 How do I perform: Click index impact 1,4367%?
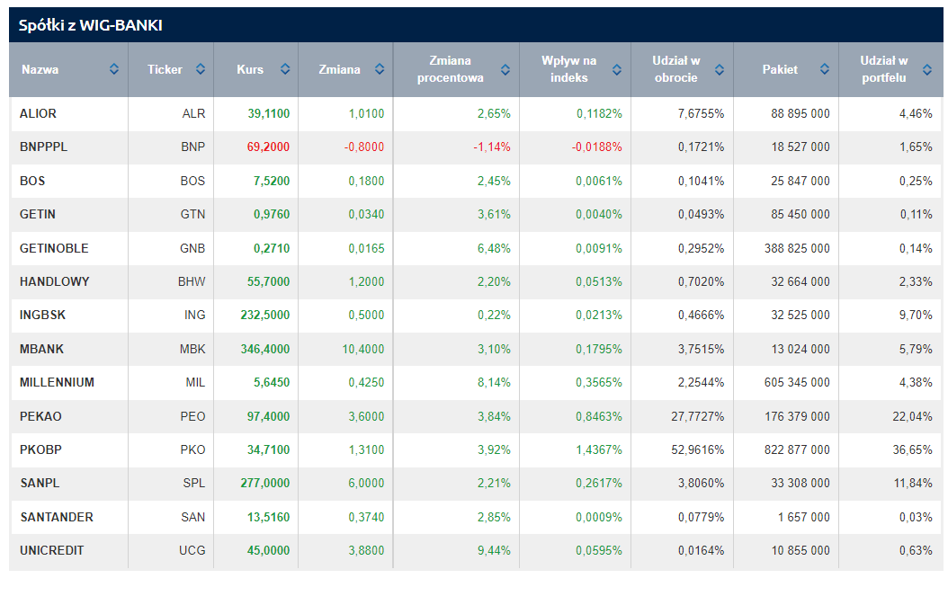pyautogui.click(x=599, y=450)
